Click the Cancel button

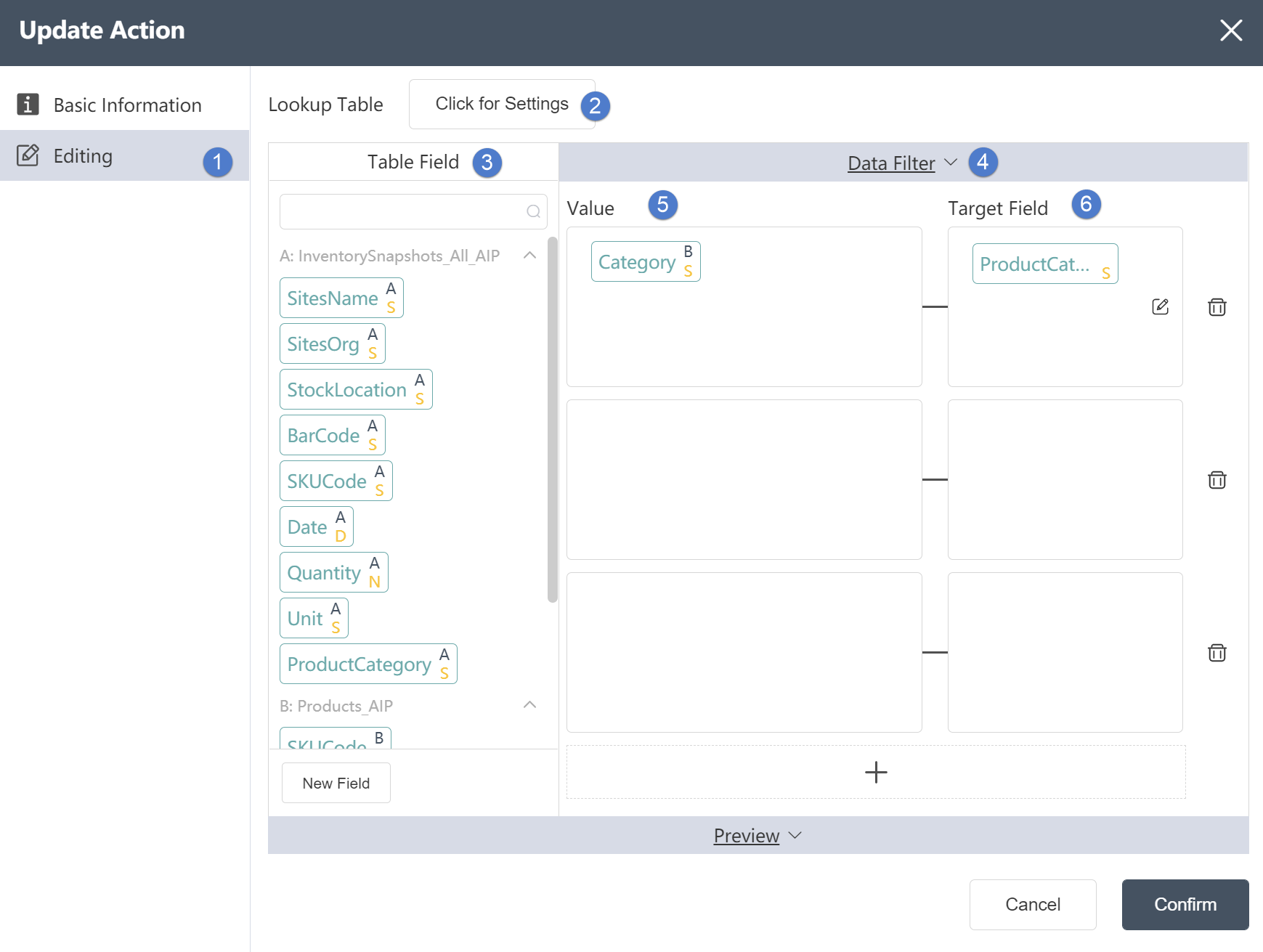click(x=1032, y=904)
